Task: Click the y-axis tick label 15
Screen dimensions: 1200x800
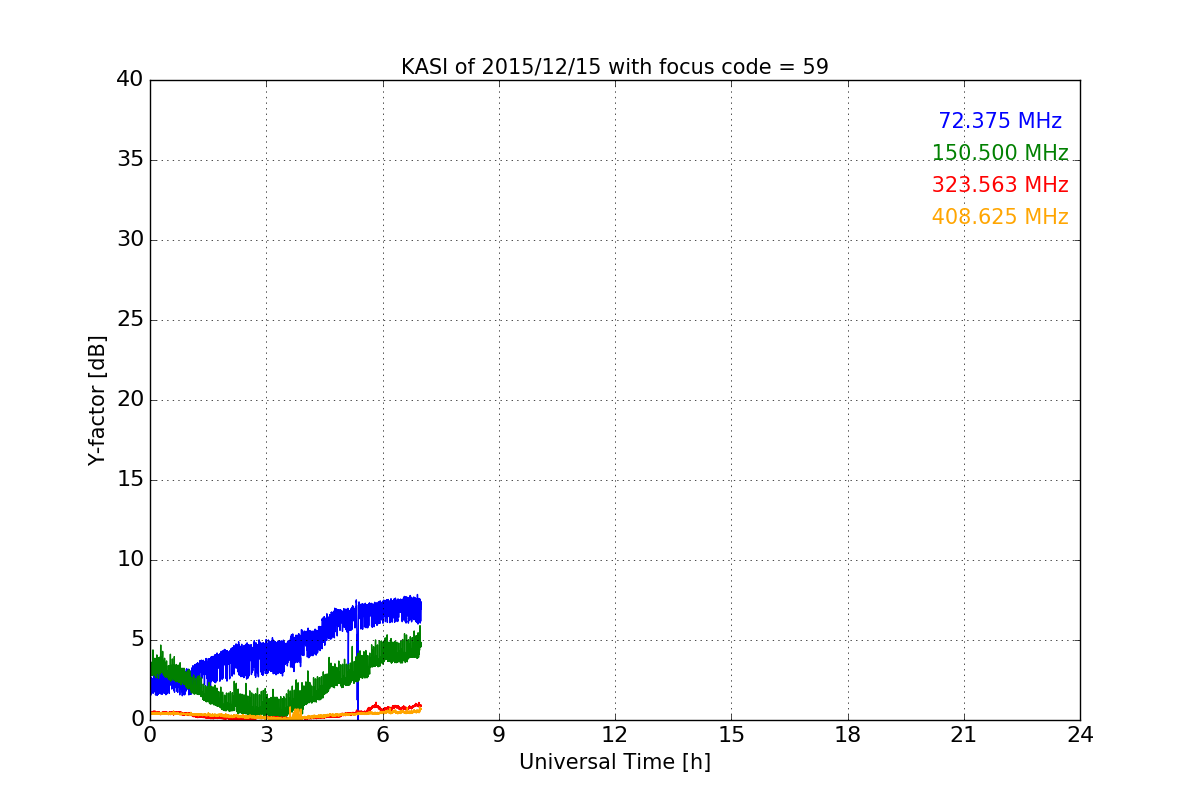Action: pyautogui.click(x=130, y=480)
